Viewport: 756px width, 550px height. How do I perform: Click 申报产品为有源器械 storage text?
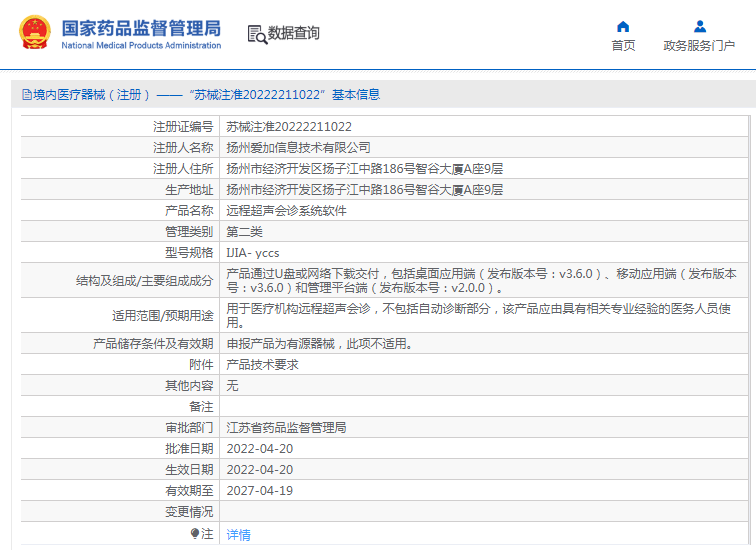point(320,344)
